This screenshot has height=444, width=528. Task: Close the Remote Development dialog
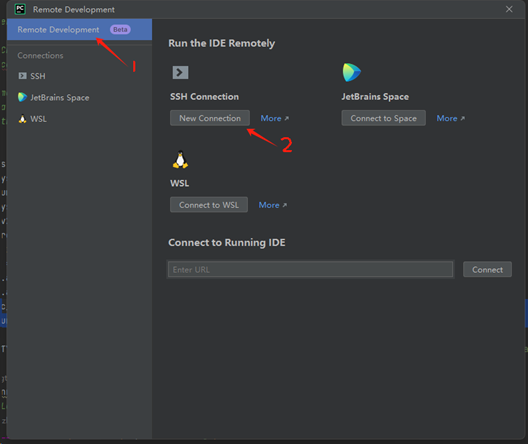[509, 9]
